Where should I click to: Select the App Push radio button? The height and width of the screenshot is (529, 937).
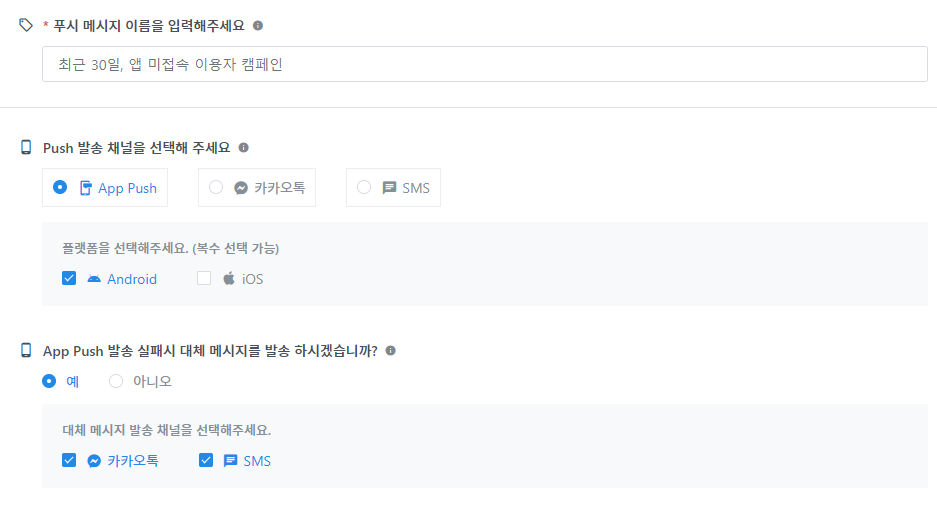coord(60,187)
